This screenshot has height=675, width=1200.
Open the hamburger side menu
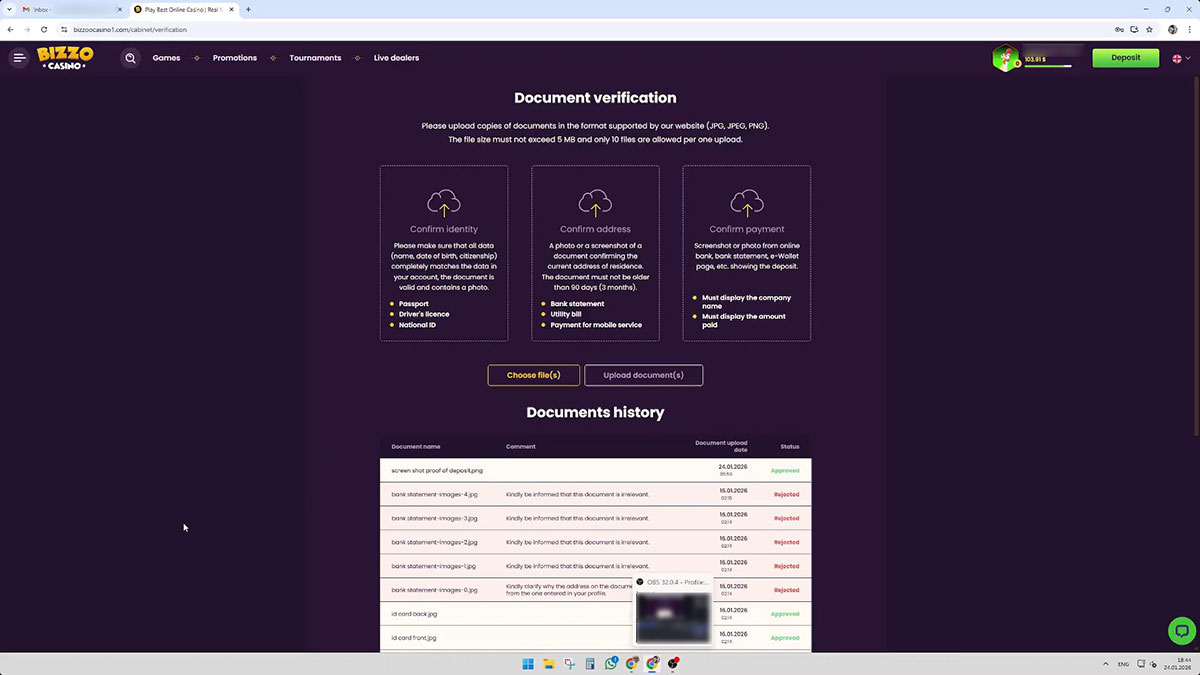(19, 58)
